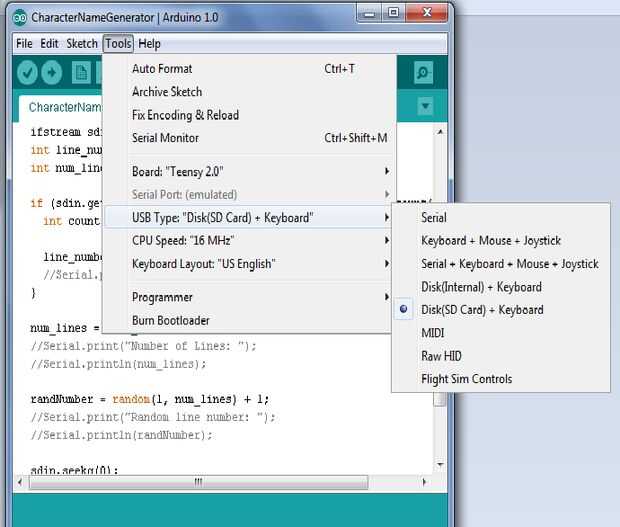Expand the CPU Speed "16 MHz" submenu
Image resolution: width=620 pixels, height=527 pixels.
coord(248,240)
